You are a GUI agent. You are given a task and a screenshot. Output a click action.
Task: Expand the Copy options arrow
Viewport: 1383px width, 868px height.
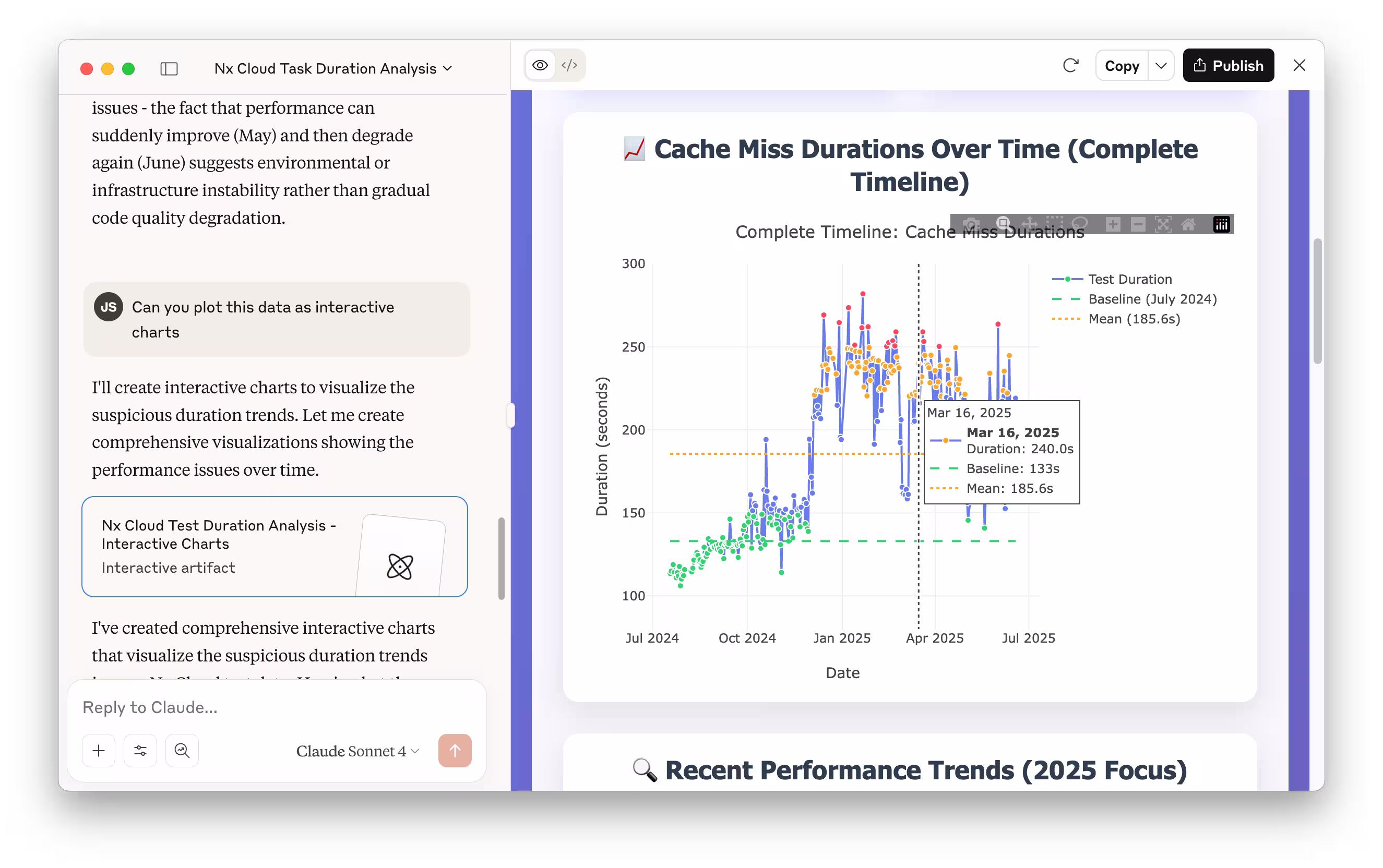click(1161, 65)
